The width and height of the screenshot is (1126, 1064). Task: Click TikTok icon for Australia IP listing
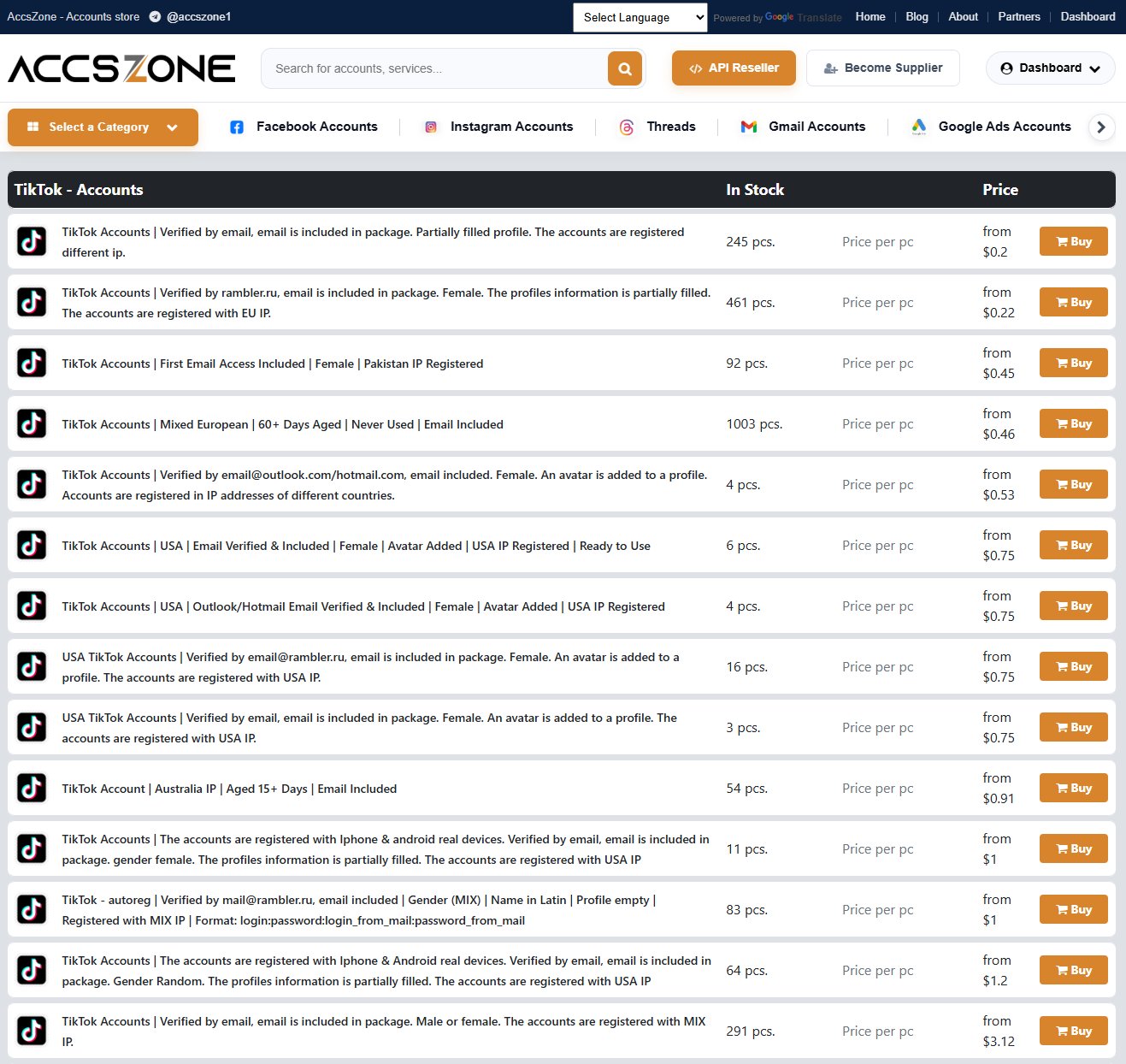tap(32, 789)
